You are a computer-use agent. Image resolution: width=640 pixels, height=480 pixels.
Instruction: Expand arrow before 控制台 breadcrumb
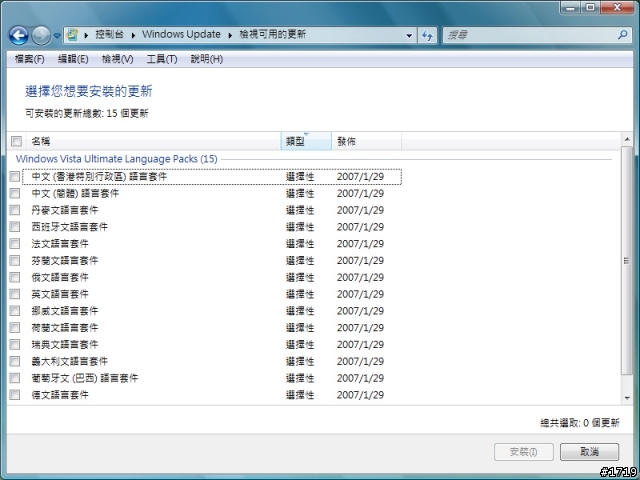click(86, 35)
